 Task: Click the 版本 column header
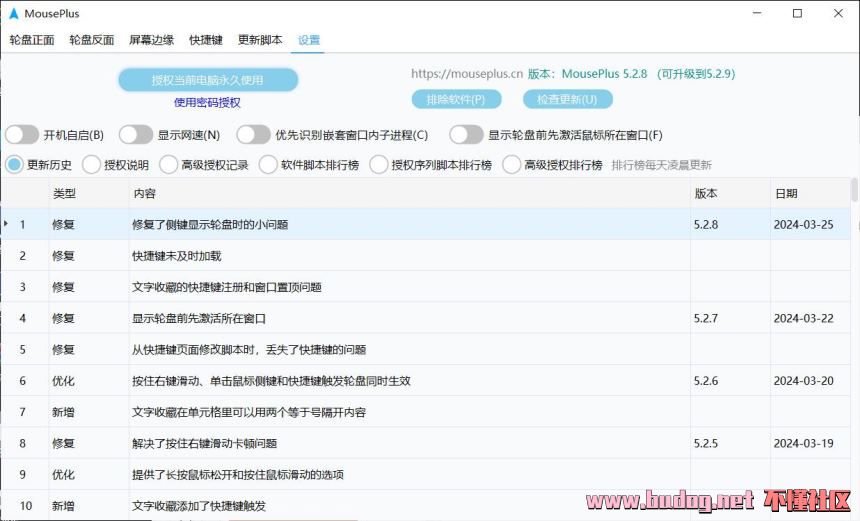[730, 194]
